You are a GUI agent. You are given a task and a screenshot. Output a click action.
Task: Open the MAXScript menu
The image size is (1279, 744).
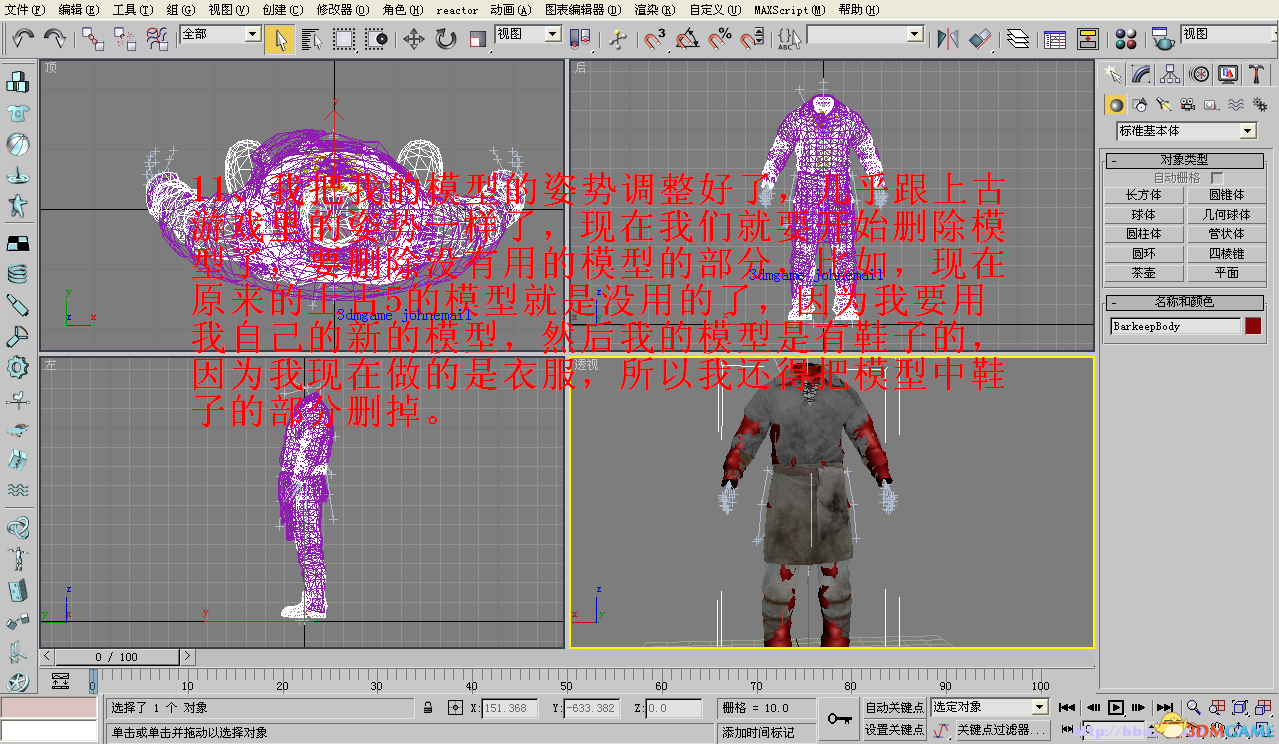tap(790, 9)
